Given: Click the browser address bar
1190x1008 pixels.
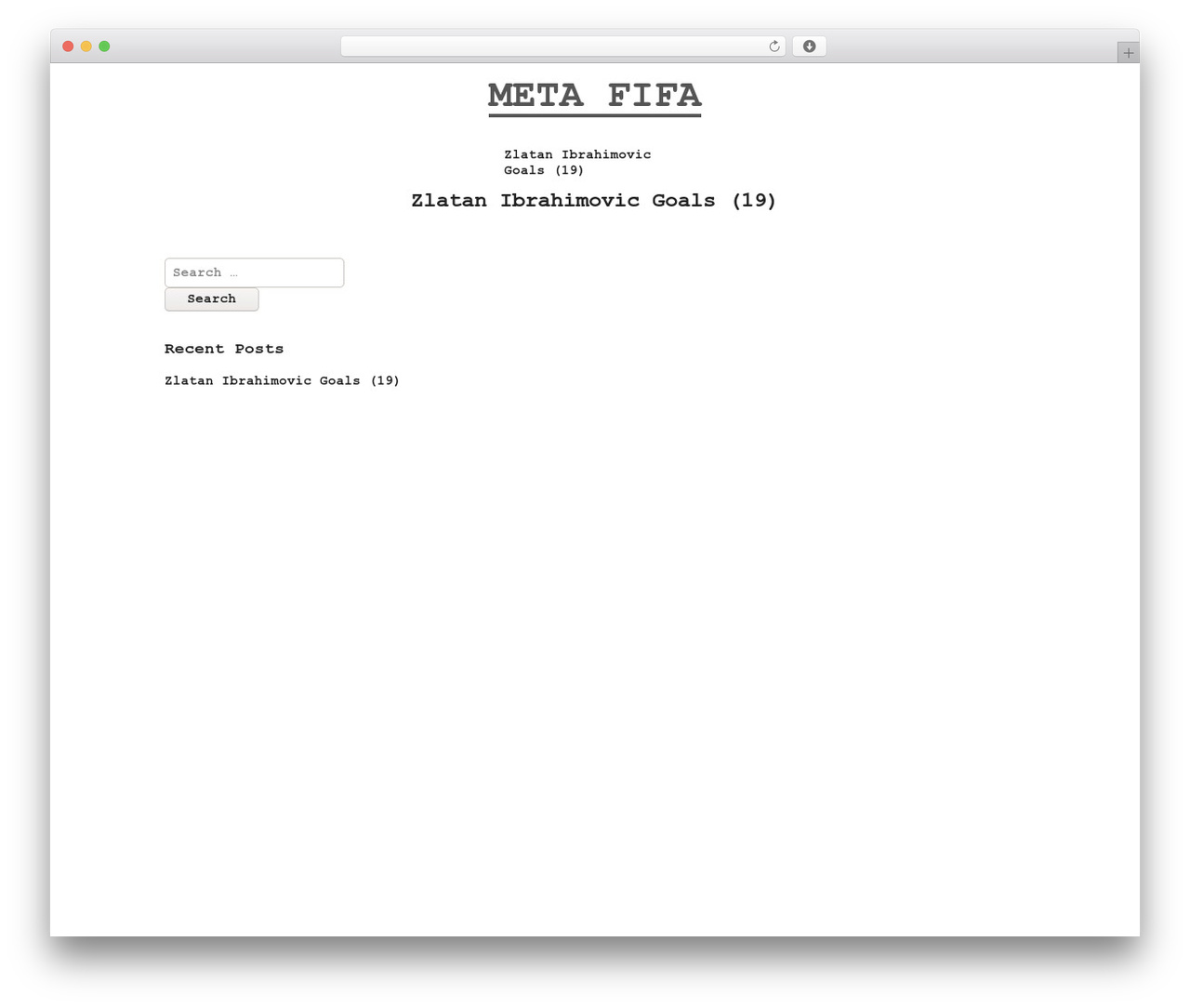Looking at the screenshot, I should [x=562, y=46].
